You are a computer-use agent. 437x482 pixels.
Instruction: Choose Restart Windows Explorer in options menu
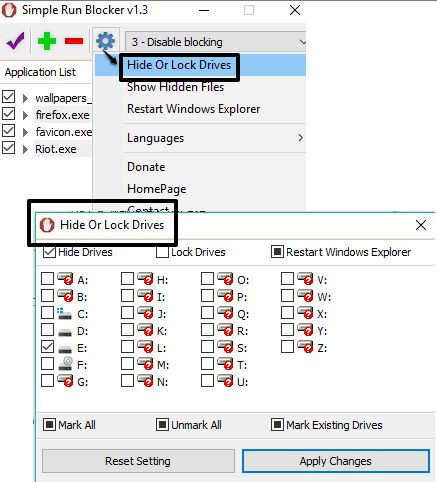point(200,109)
